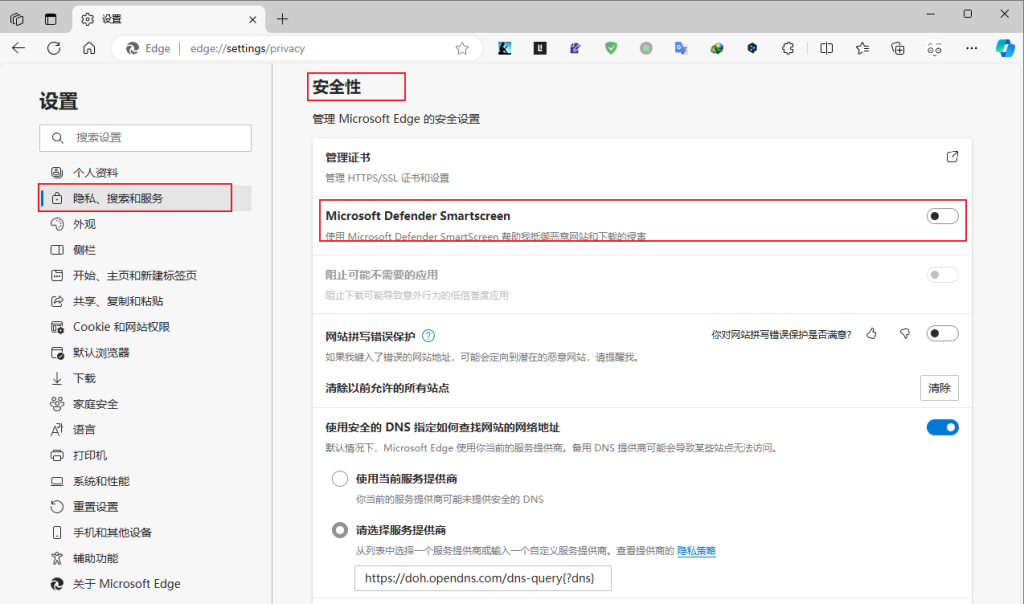Open the translate extension icon
This screenshot has height=604, width=1024.
[681, 48]
